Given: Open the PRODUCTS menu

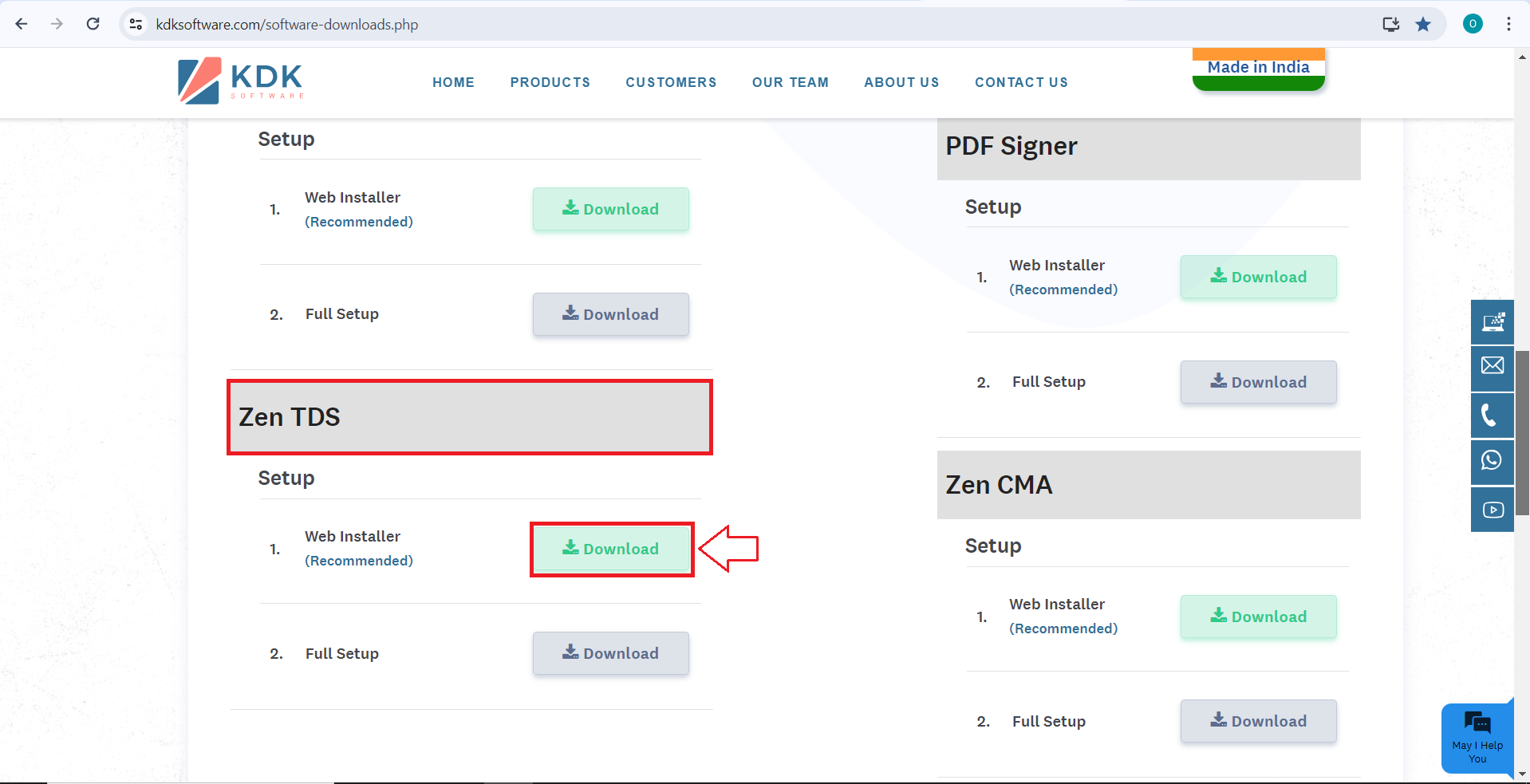Looking at the screenshot, I should [550, 82].
